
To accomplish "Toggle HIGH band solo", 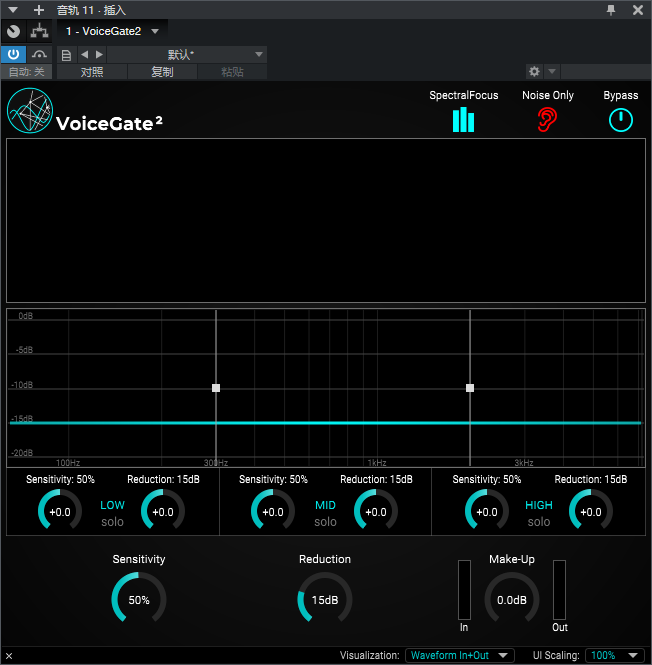I will [x=539, y=522].
